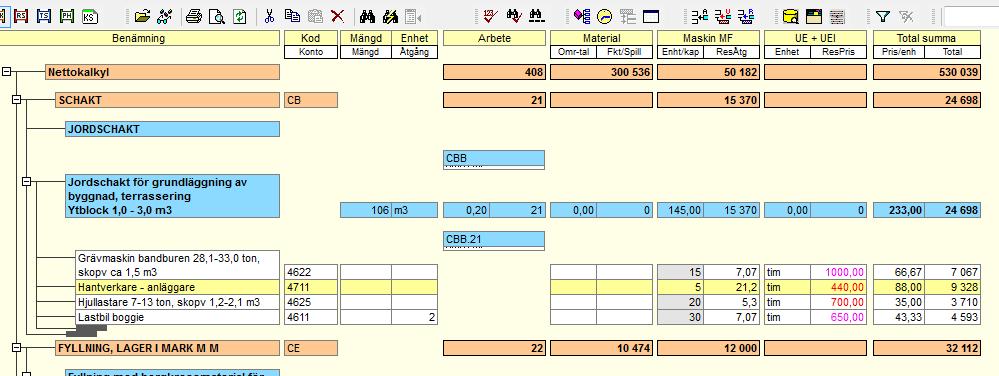
Task: Click the RS toolbar icon
Action: [21, 16]
